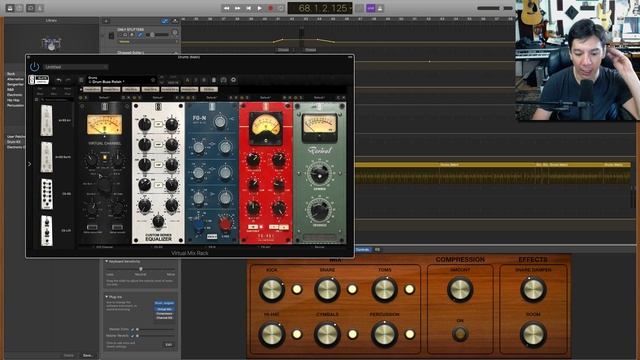The width and height of the screenshot is (640, 360).
Task: Turn the KICK mix knob
Action: [272, 289]
